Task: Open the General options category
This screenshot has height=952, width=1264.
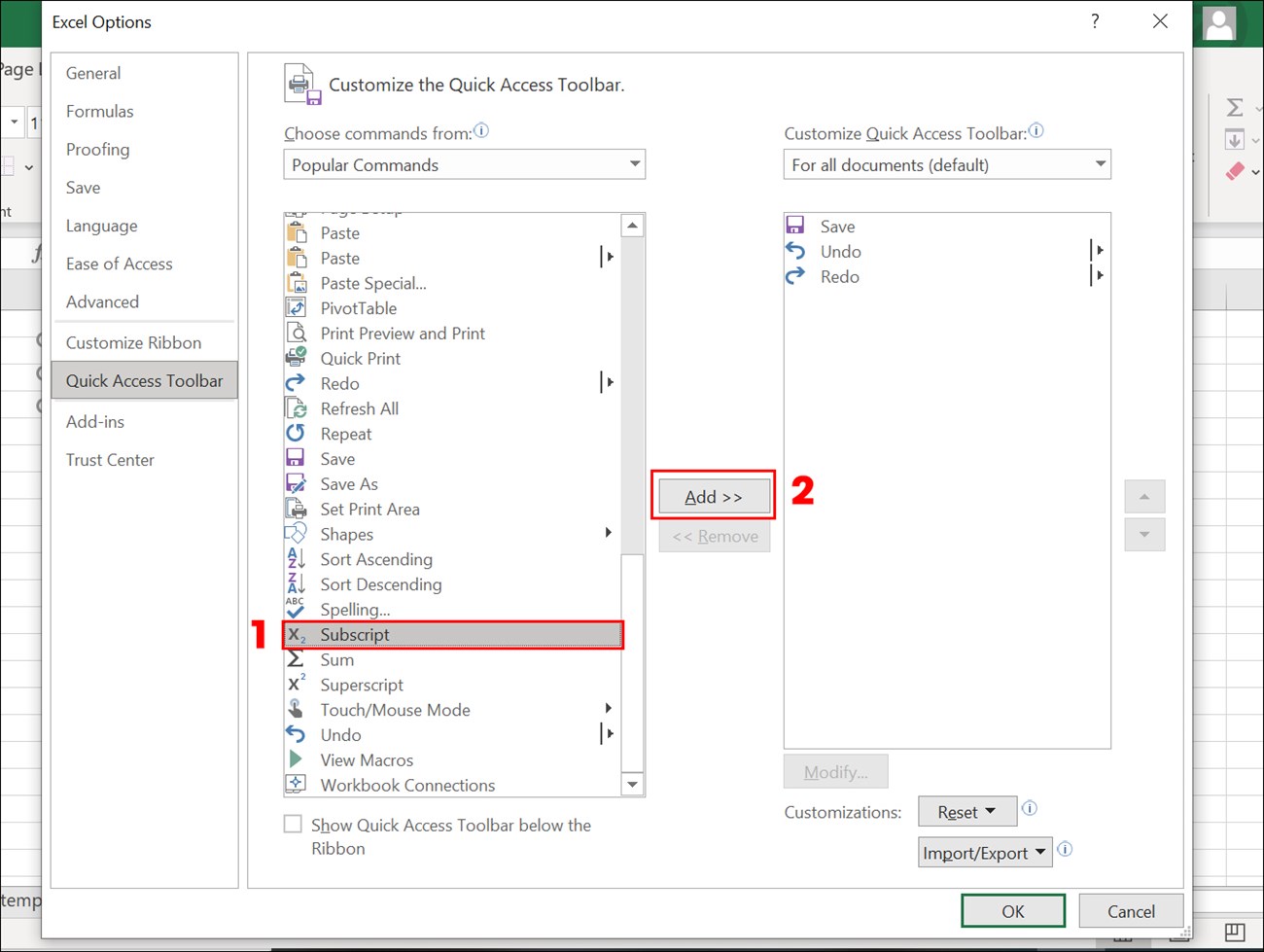Action: pos(93,73)
